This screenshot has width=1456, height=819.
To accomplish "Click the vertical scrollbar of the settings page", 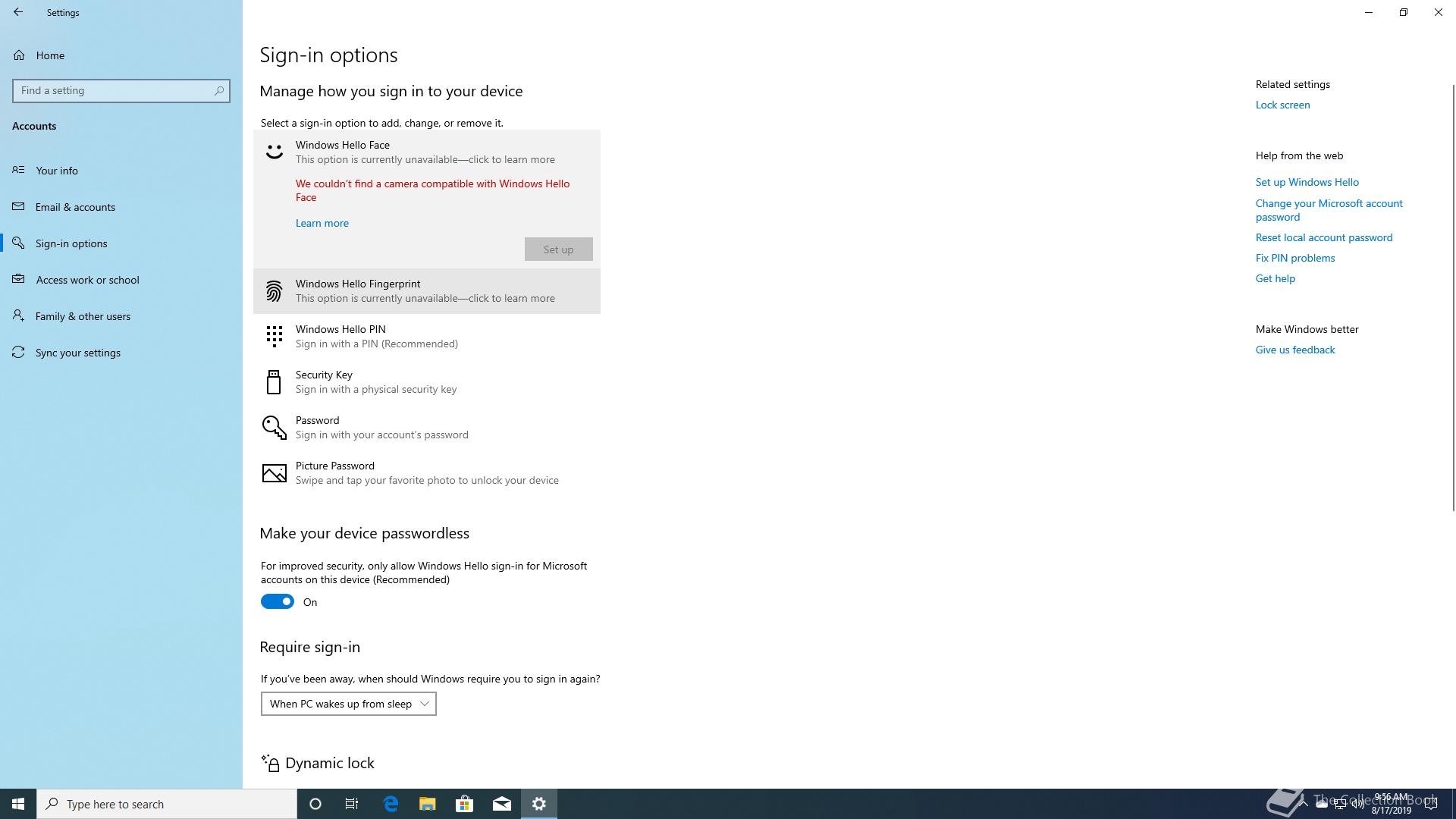I will pos(1453,297).
